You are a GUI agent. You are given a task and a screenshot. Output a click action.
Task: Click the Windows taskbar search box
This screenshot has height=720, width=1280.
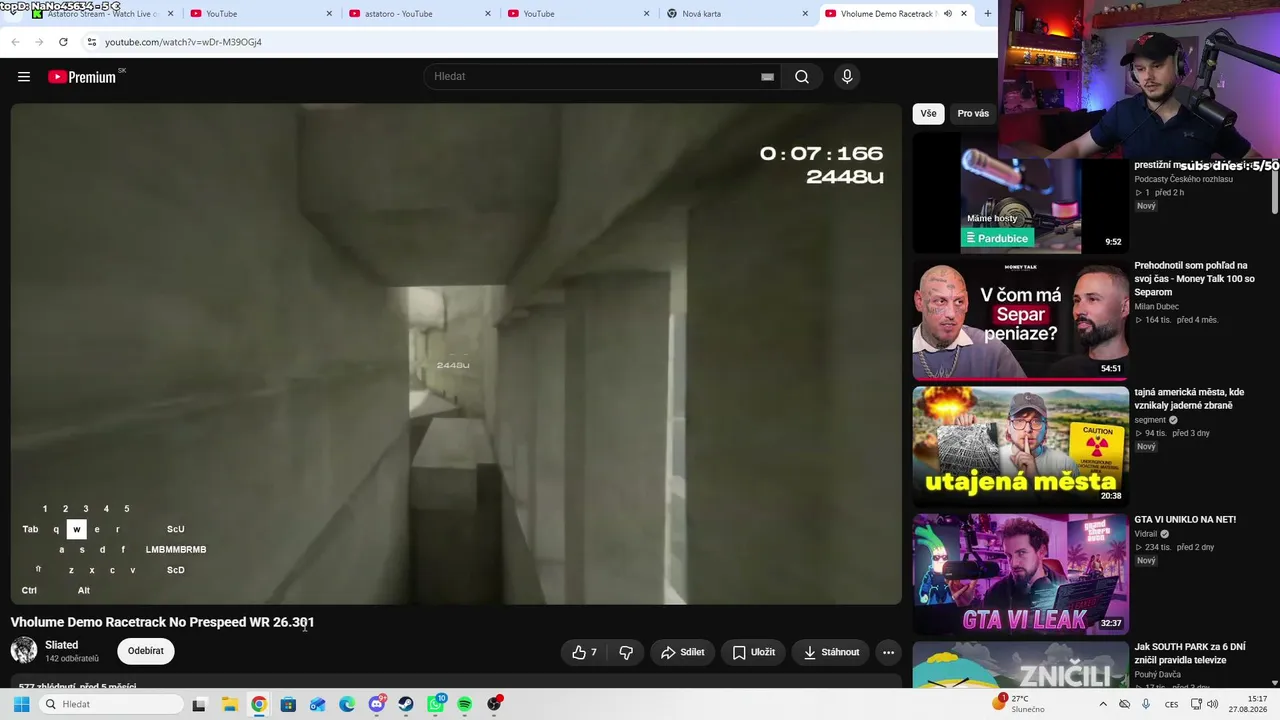[110, 704]
